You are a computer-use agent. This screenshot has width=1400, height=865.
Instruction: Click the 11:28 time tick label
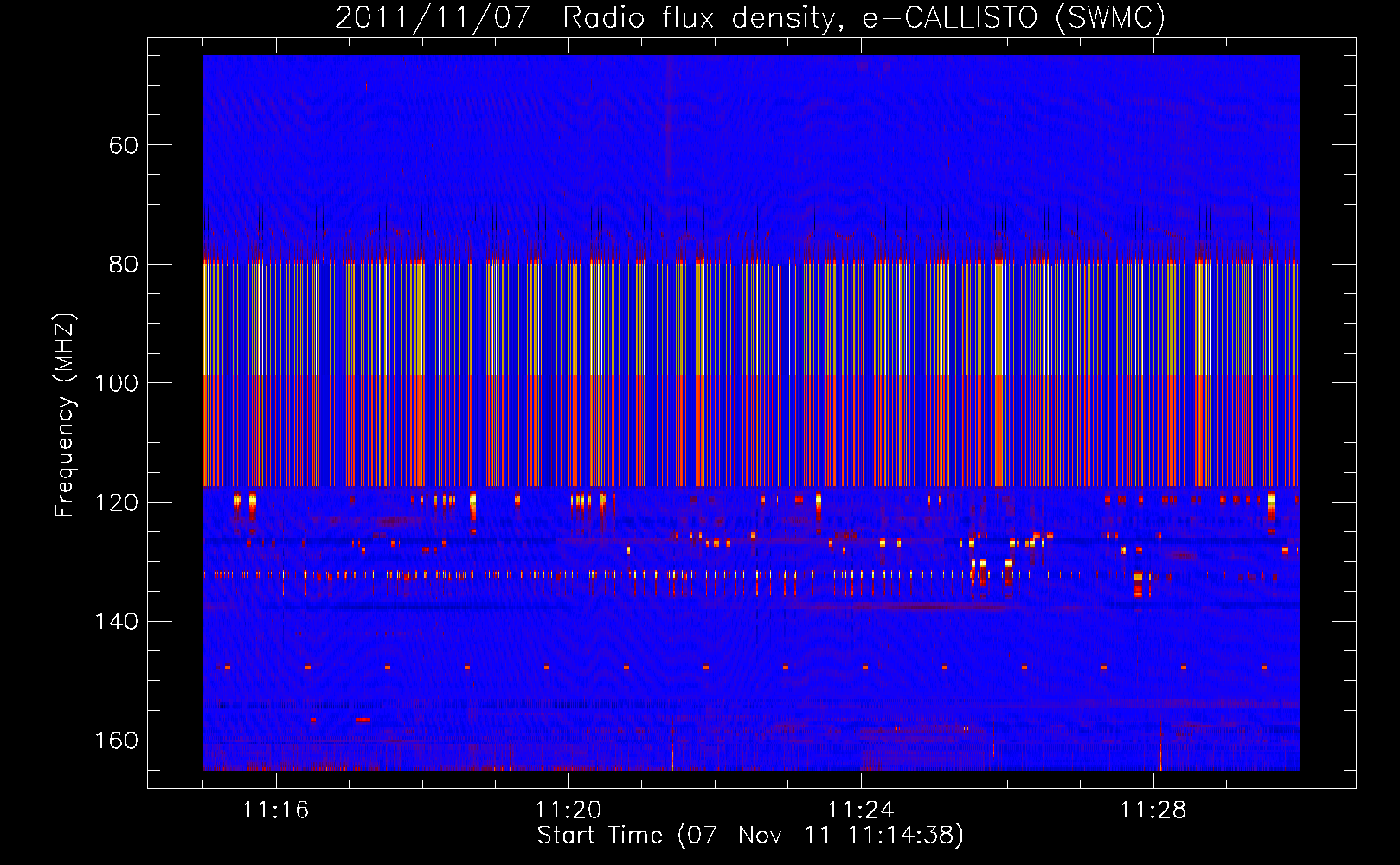(1153, 811)
